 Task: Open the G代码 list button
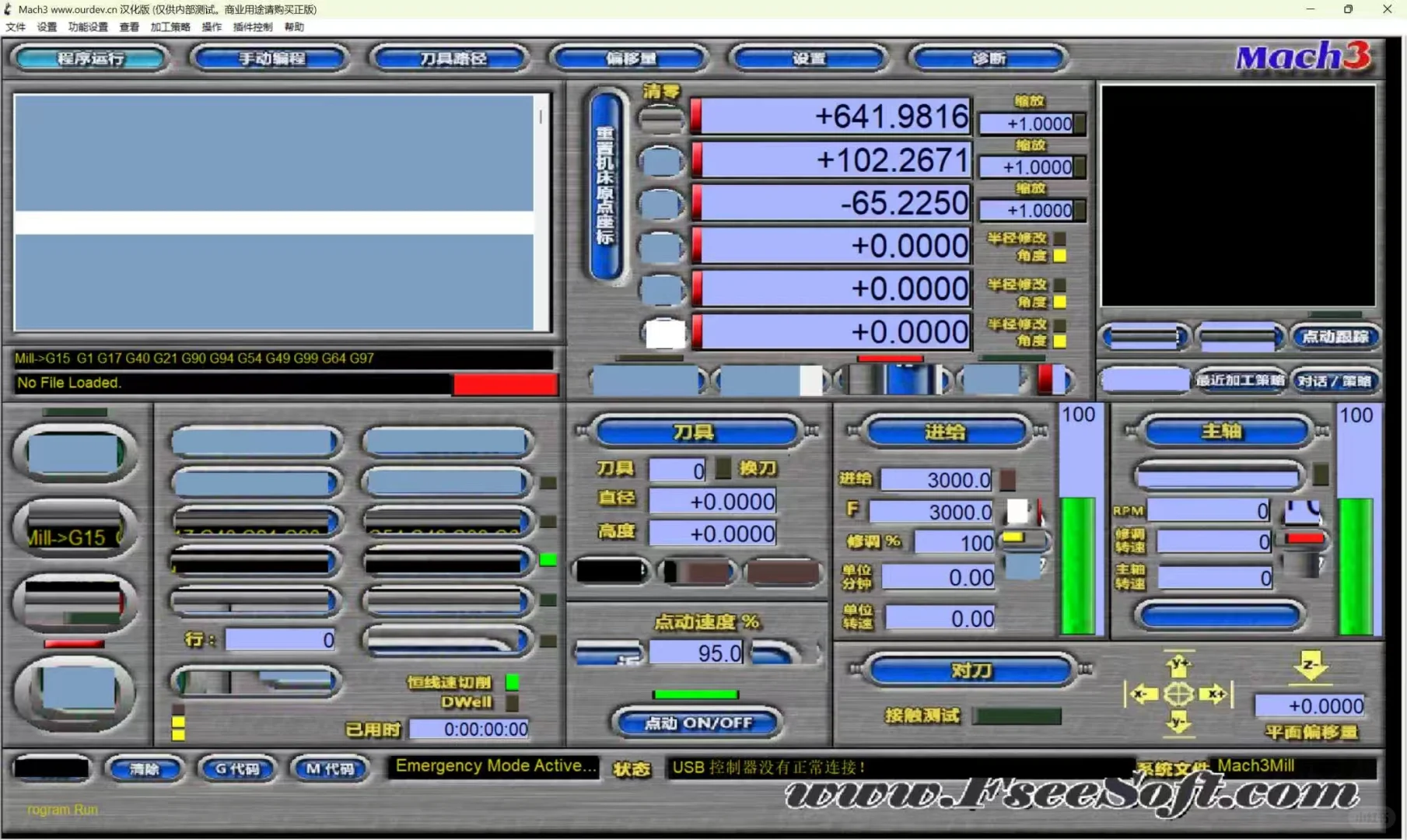tap(237, 768)
